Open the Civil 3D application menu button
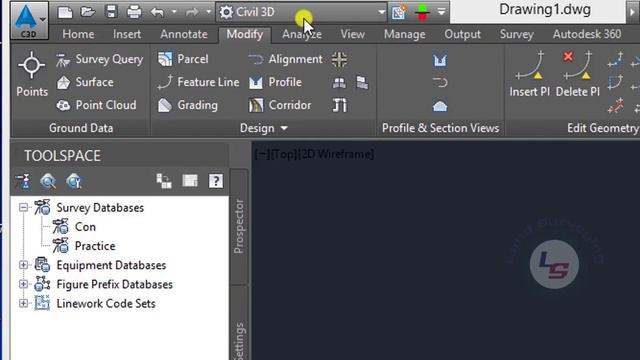This screenshot has height=360, width=640. tap(29, 20)
